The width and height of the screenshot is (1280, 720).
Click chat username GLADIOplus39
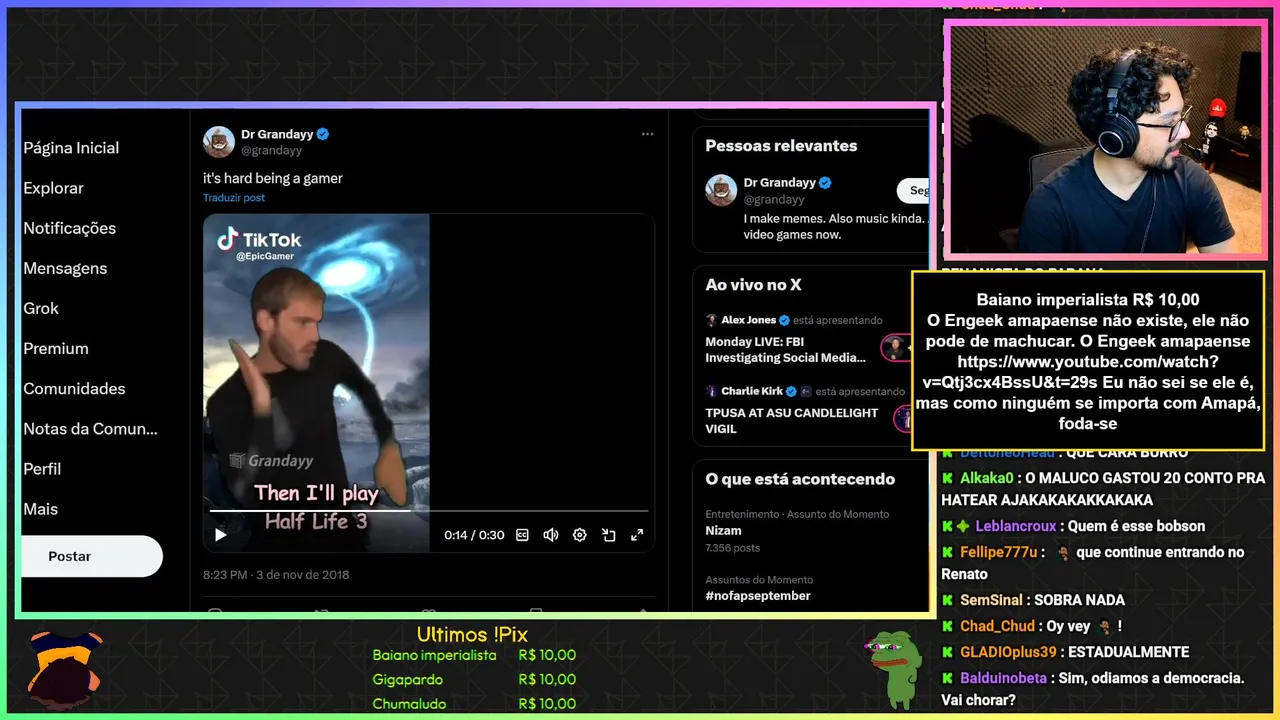[1008, 652]
